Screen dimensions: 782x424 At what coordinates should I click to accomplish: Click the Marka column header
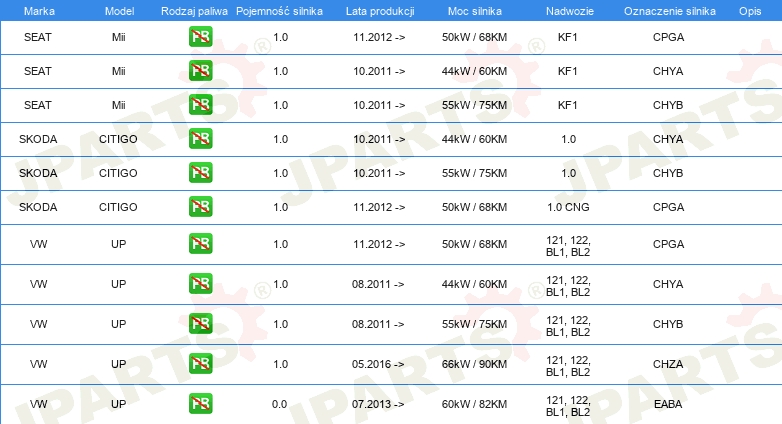[39, 11]
